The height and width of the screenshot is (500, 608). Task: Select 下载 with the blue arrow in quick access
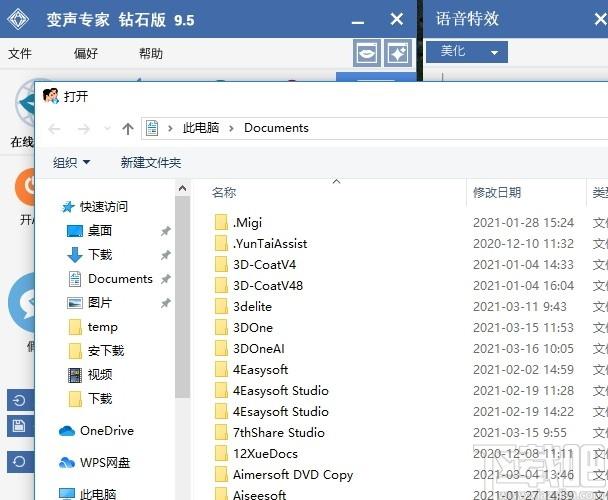click(89, 254)
